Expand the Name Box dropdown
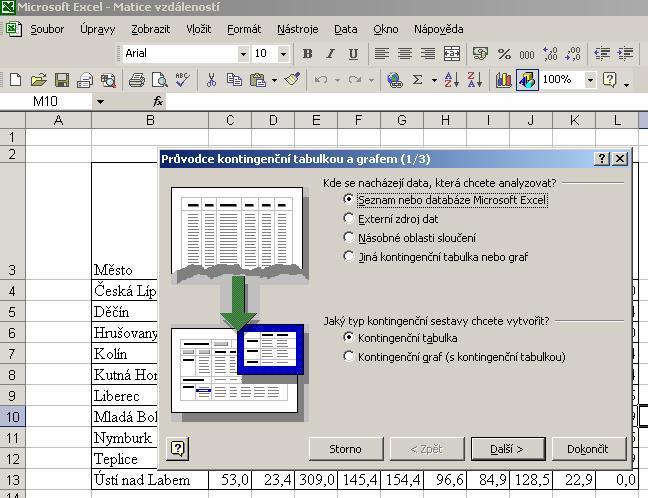Viewport: 648px width, 498px height. [100, 101]
